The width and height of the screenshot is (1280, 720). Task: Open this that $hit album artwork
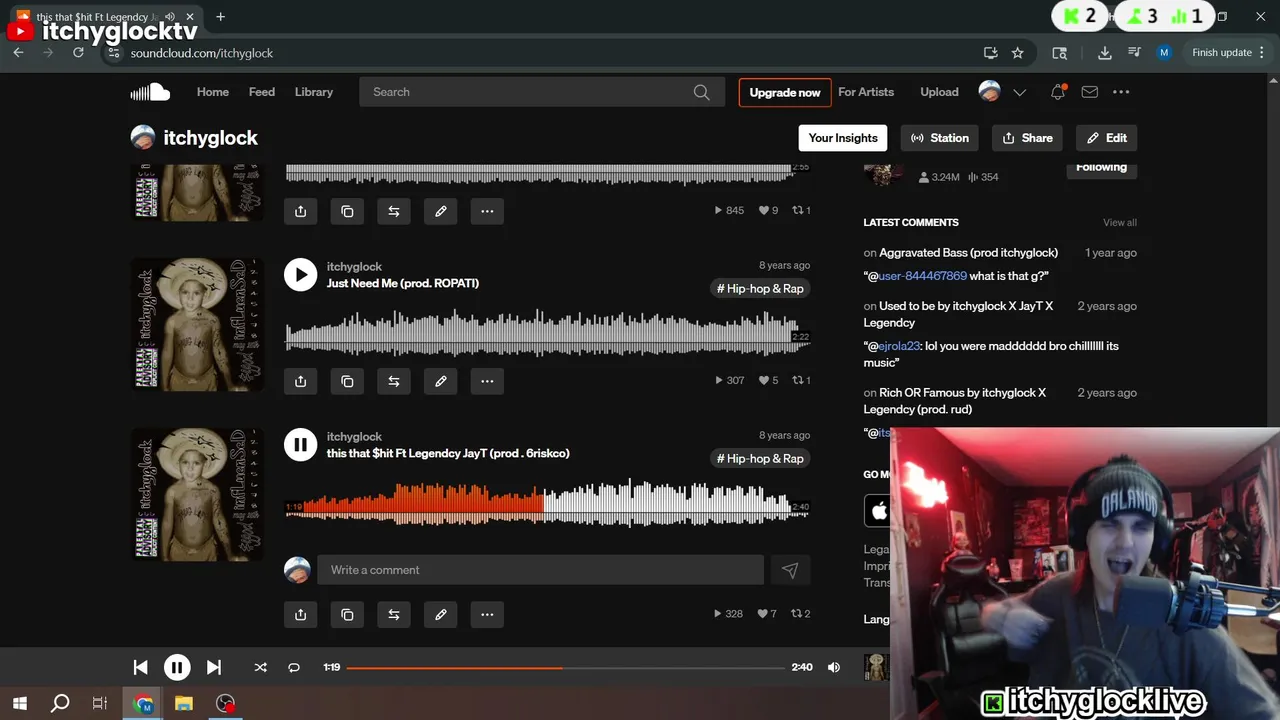[197, 494]
